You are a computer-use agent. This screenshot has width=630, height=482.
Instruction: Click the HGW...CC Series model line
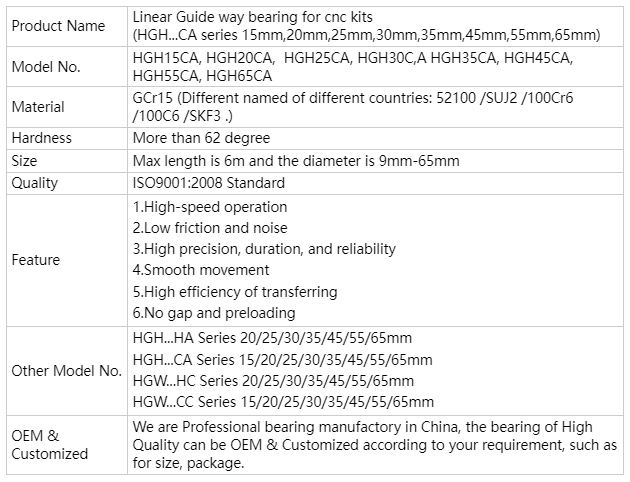tap(283, 402)
